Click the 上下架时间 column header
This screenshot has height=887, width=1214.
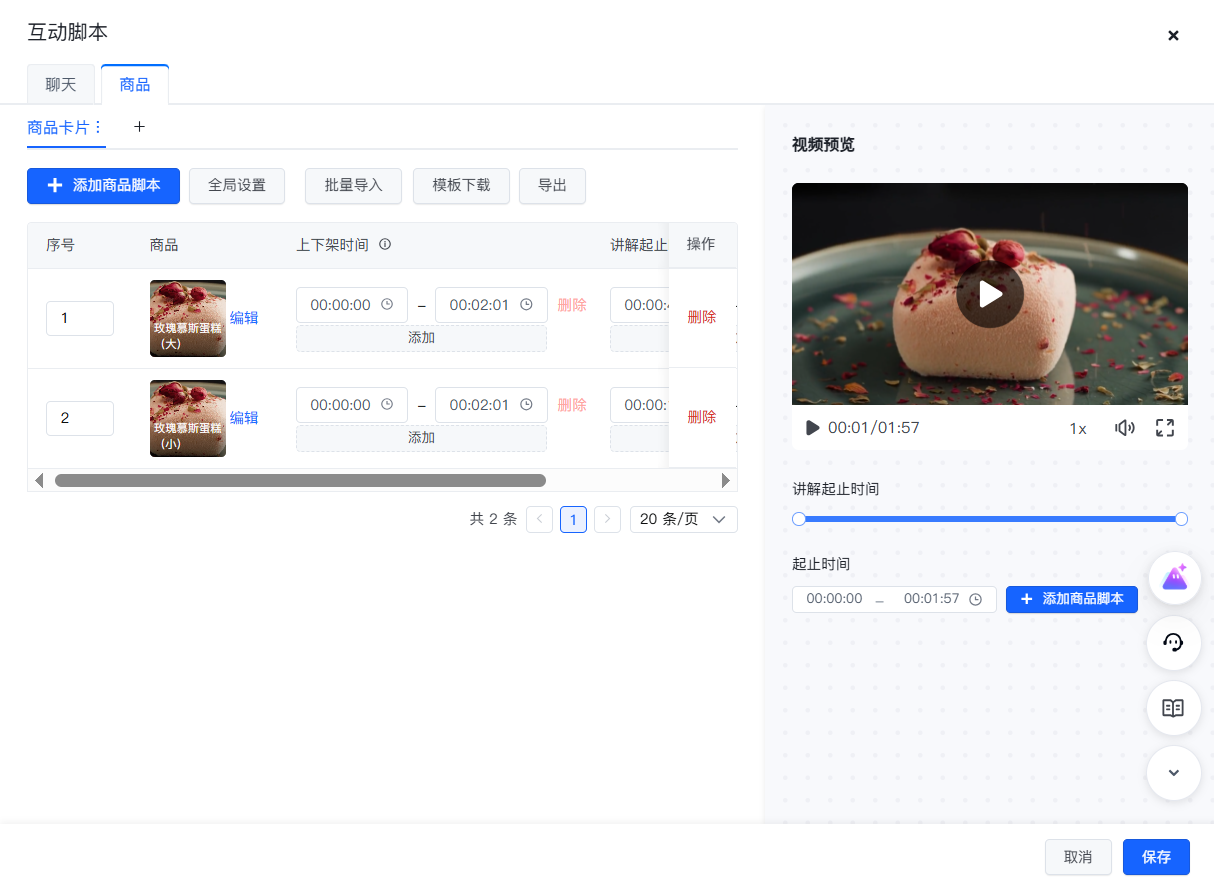tap(332, 245)
